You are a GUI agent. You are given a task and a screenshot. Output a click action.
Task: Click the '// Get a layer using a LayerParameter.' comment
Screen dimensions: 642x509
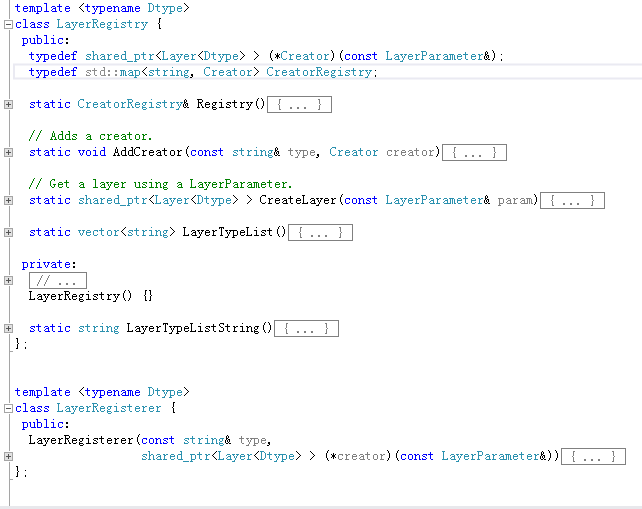pos(160,184)
